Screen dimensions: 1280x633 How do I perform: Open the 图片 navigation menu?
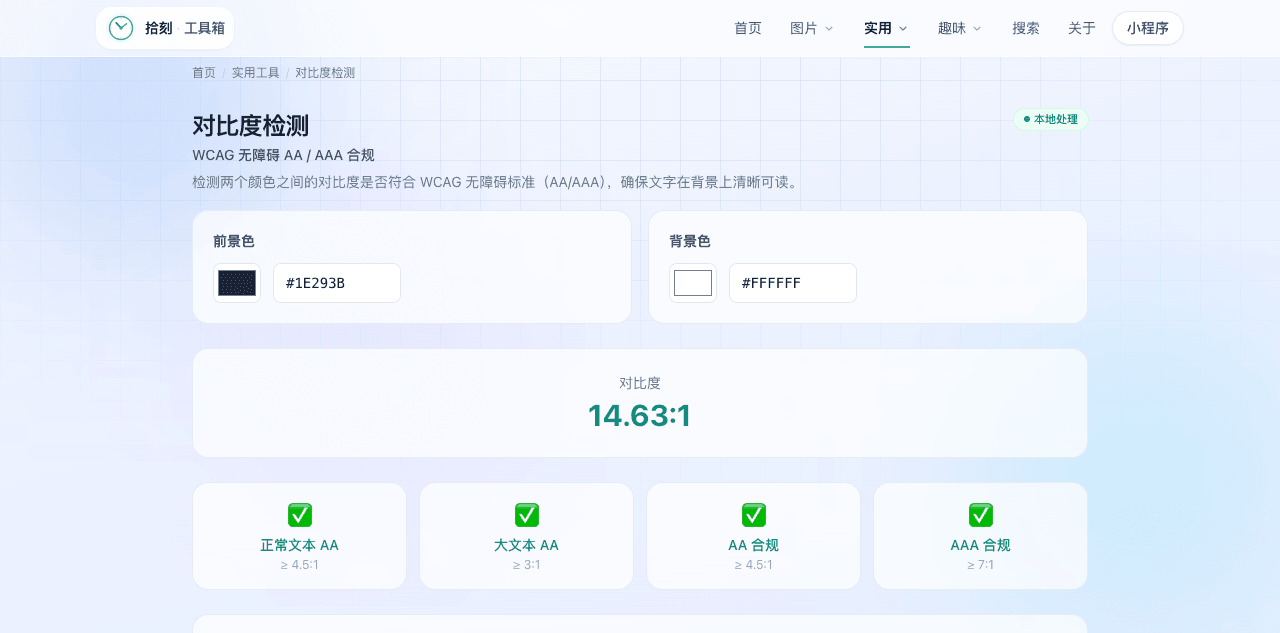click(x=811, y=28)
